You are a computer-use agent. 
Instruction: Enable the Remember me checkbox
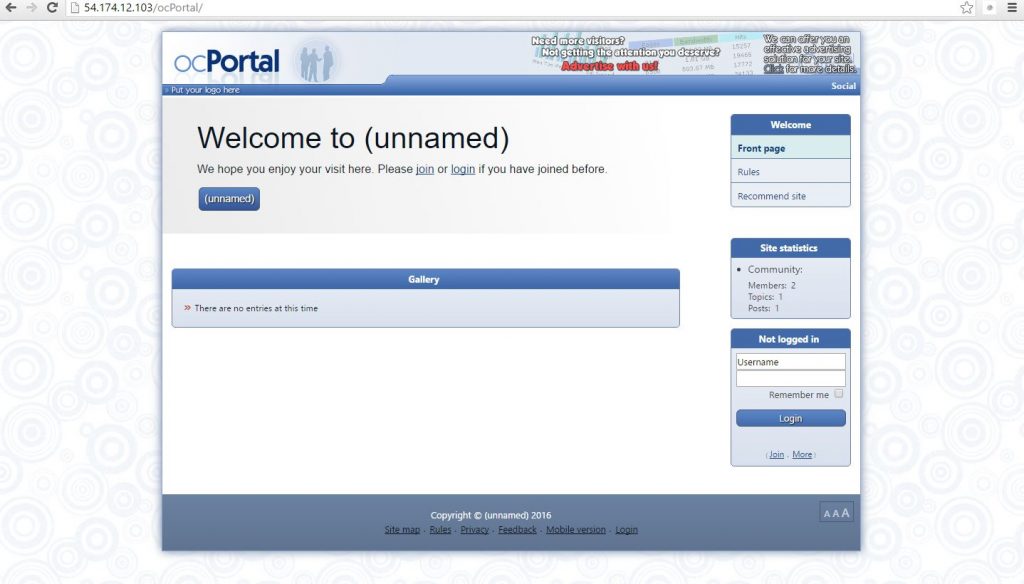point(838,394)
